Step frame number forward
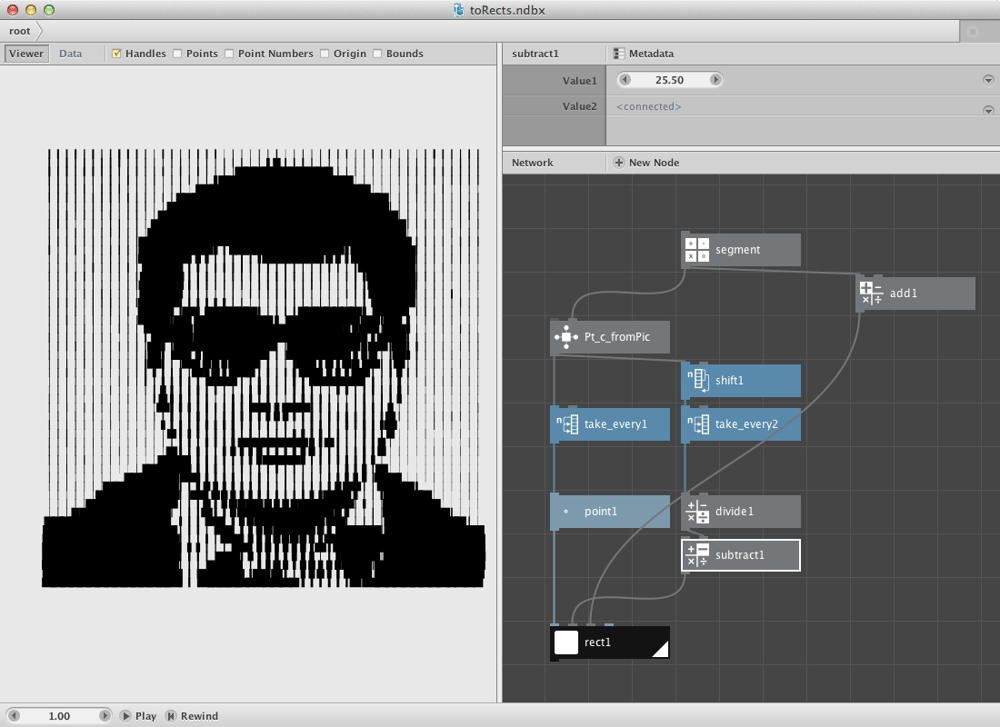This screenshot has width=1000, height=727. click(x=105, y=716)
